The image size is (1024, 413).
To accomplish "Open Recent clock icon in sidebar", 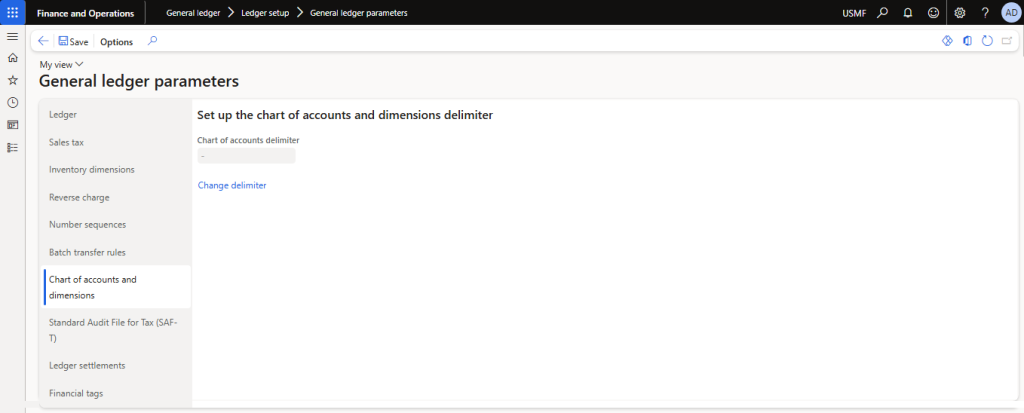I will (x=12, y=102).
